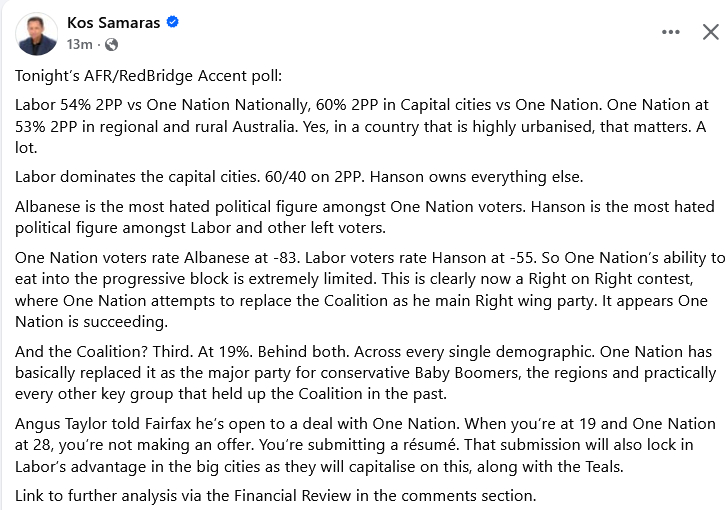Click the "Tonight's AFR/RedBridge Accent poll" line

[x=149, y=76]
